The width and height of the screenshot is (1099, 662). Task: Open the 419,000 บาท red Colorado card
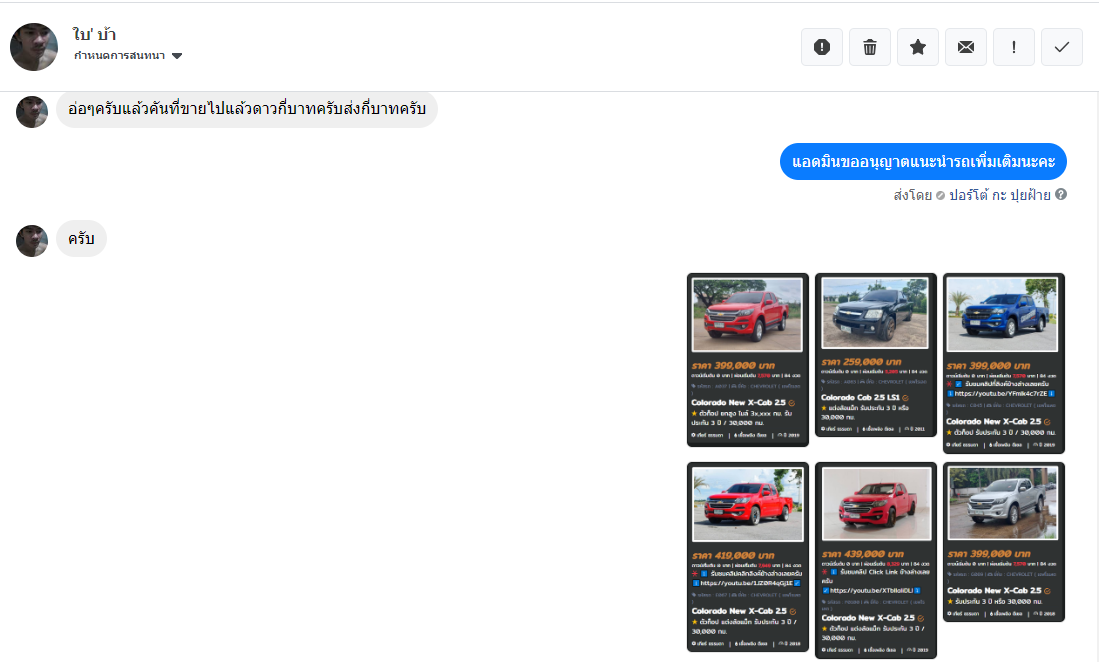coord(748,557)
